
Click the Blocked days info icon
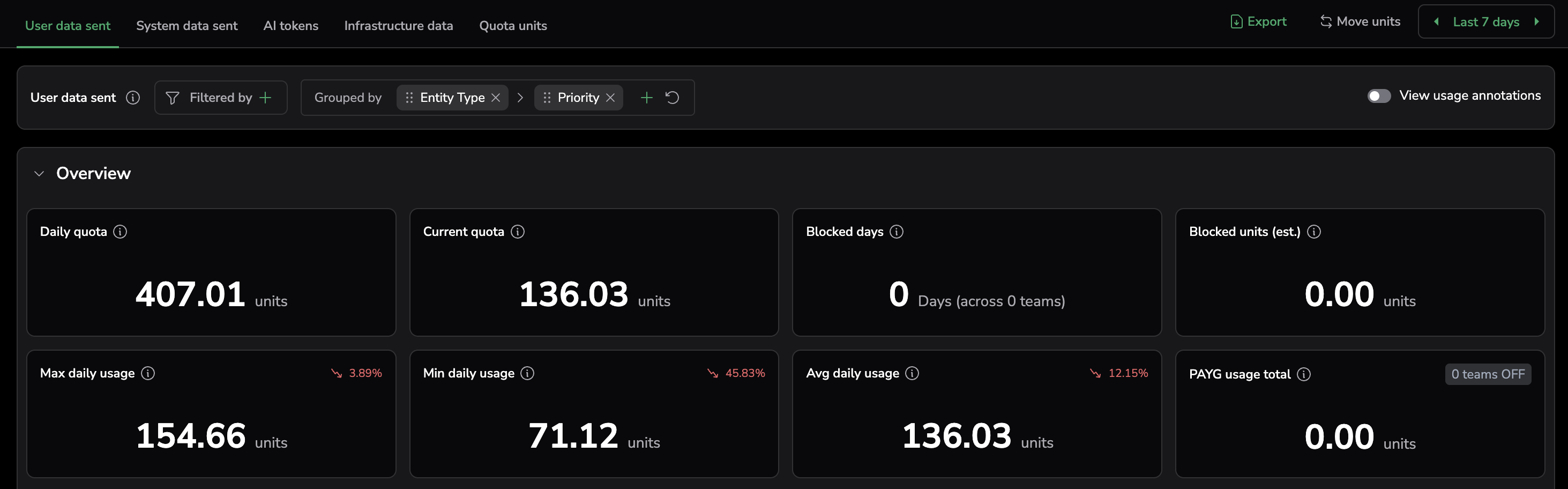point(896,232)
